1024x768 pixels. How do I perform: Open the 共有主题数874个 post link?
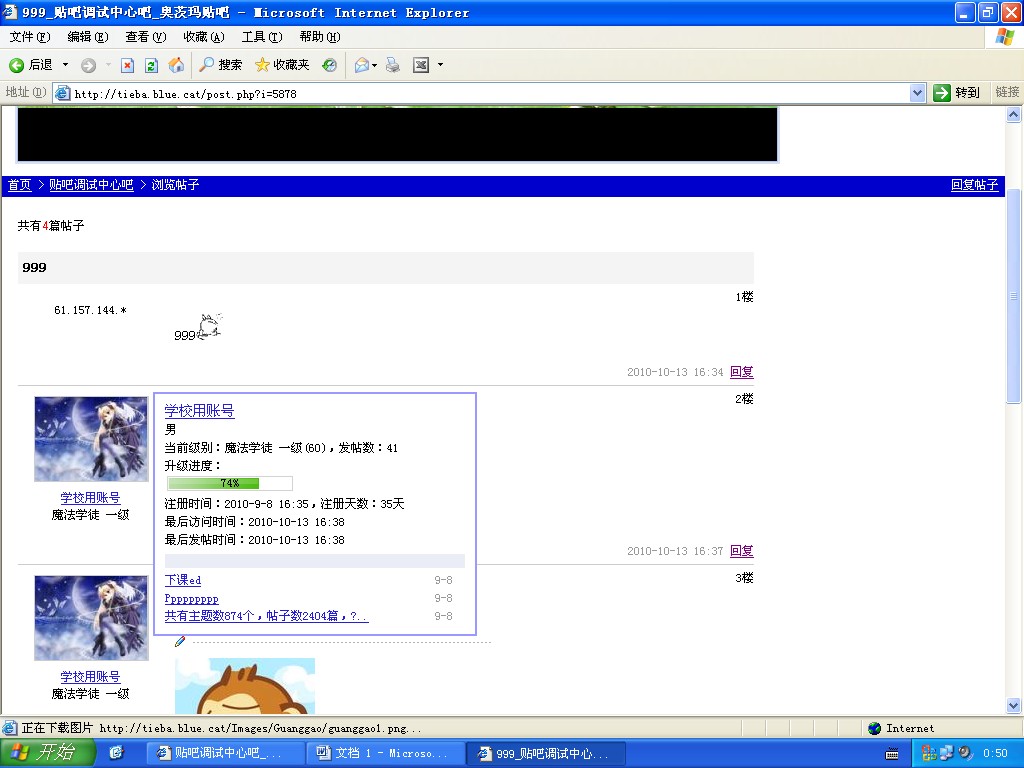266,616
